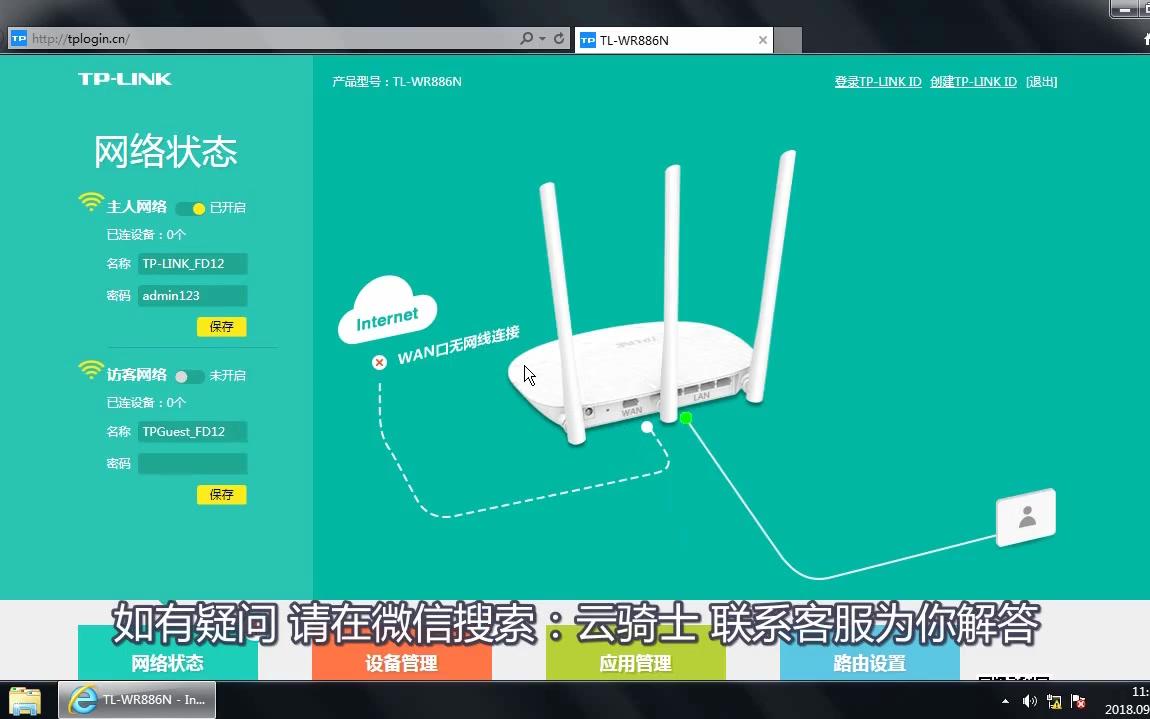This screenshot has width=1150, height=719.
Task: Switch to the 设备管理 tab
Action: tap(401, 662)
